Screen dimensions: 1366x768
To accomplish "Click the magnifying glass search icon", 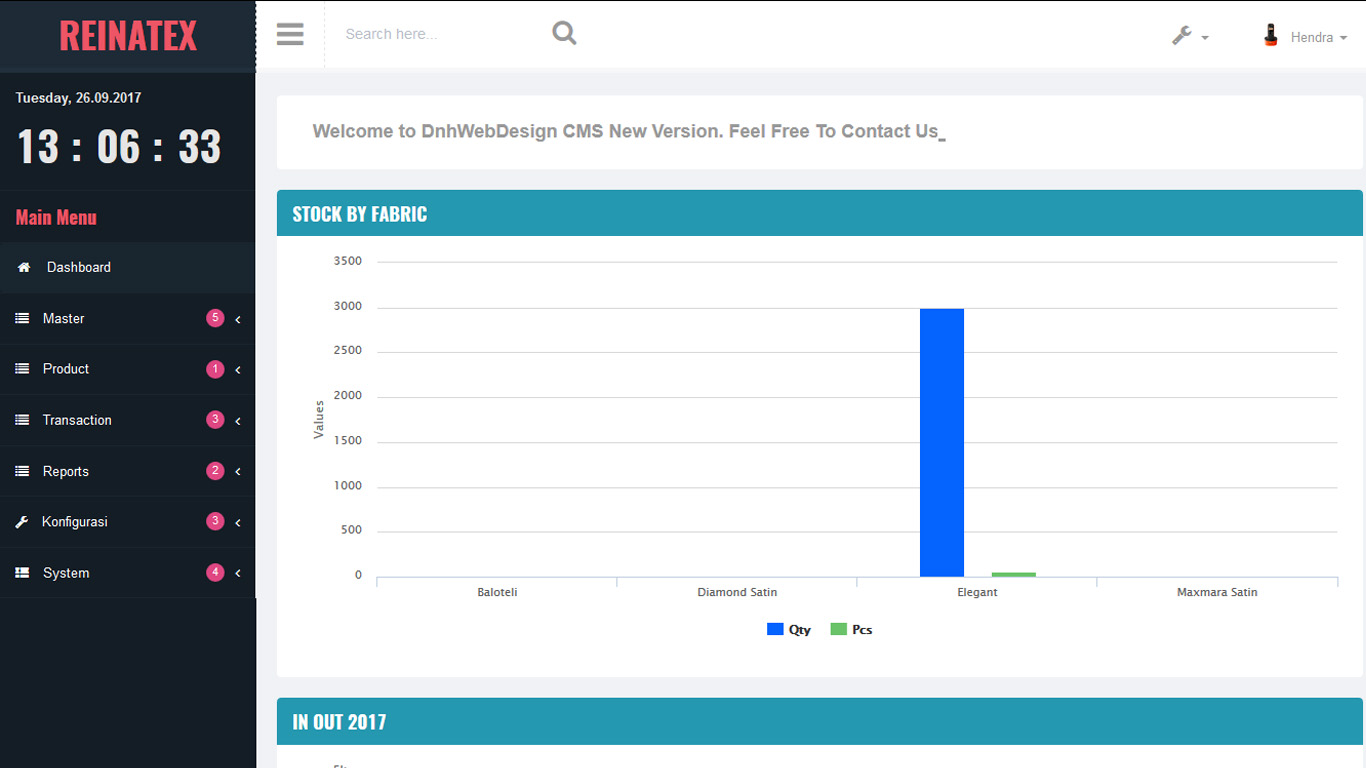I will 564,34.
